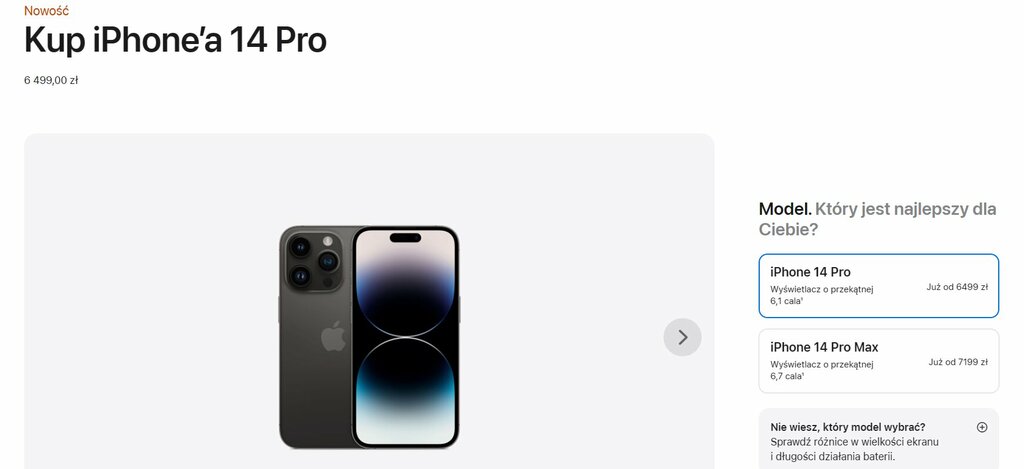This screenshot has width=1024, height=469.
Task: Click the iPhone back camera module in image
Action: tap(313, 261)
